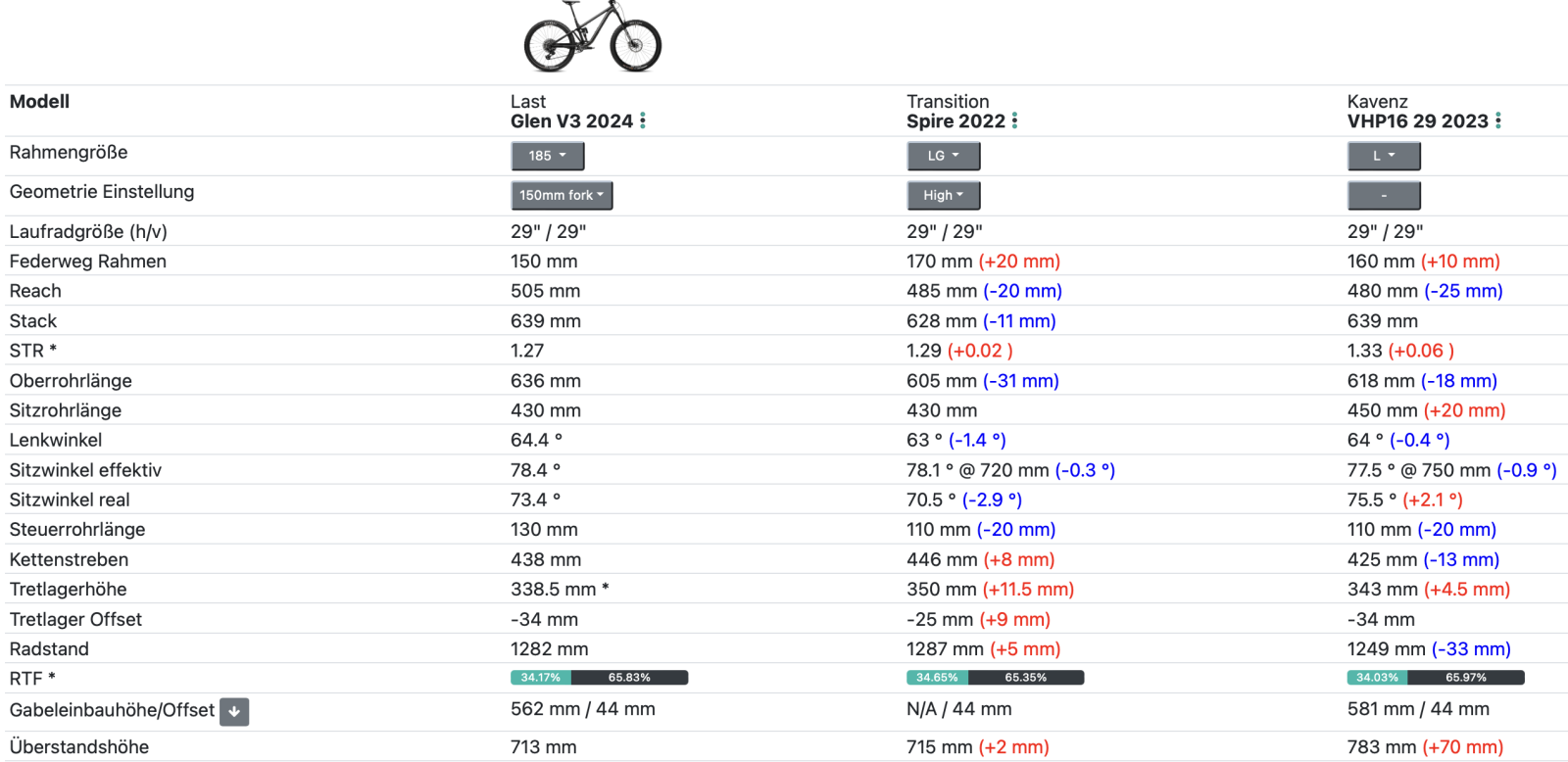Click the 34.17% RTF bar segment
The image size is (1568, 762).
[x=541, y=678]
